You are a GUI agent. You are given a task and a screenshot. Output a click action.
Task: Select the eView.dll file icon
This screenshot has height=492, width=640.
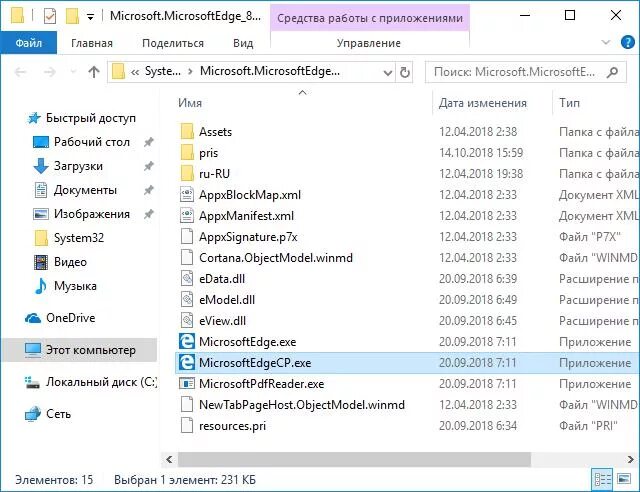tap(187, 321)
